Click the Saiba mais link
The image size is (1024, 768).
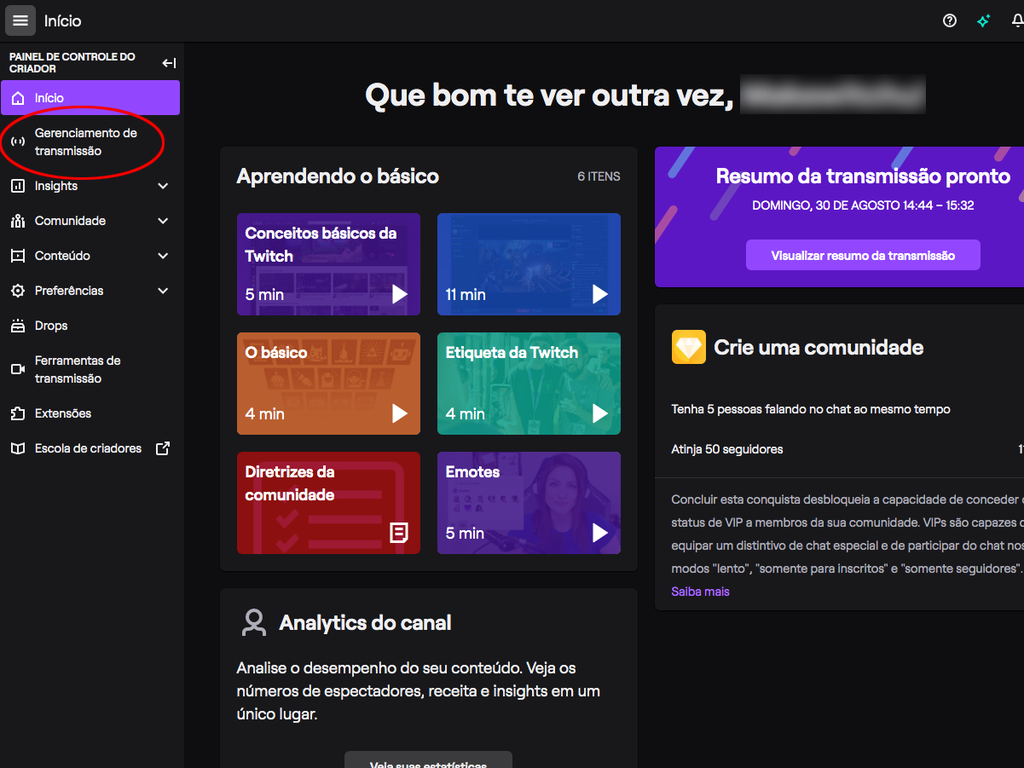tap(700, 592)
